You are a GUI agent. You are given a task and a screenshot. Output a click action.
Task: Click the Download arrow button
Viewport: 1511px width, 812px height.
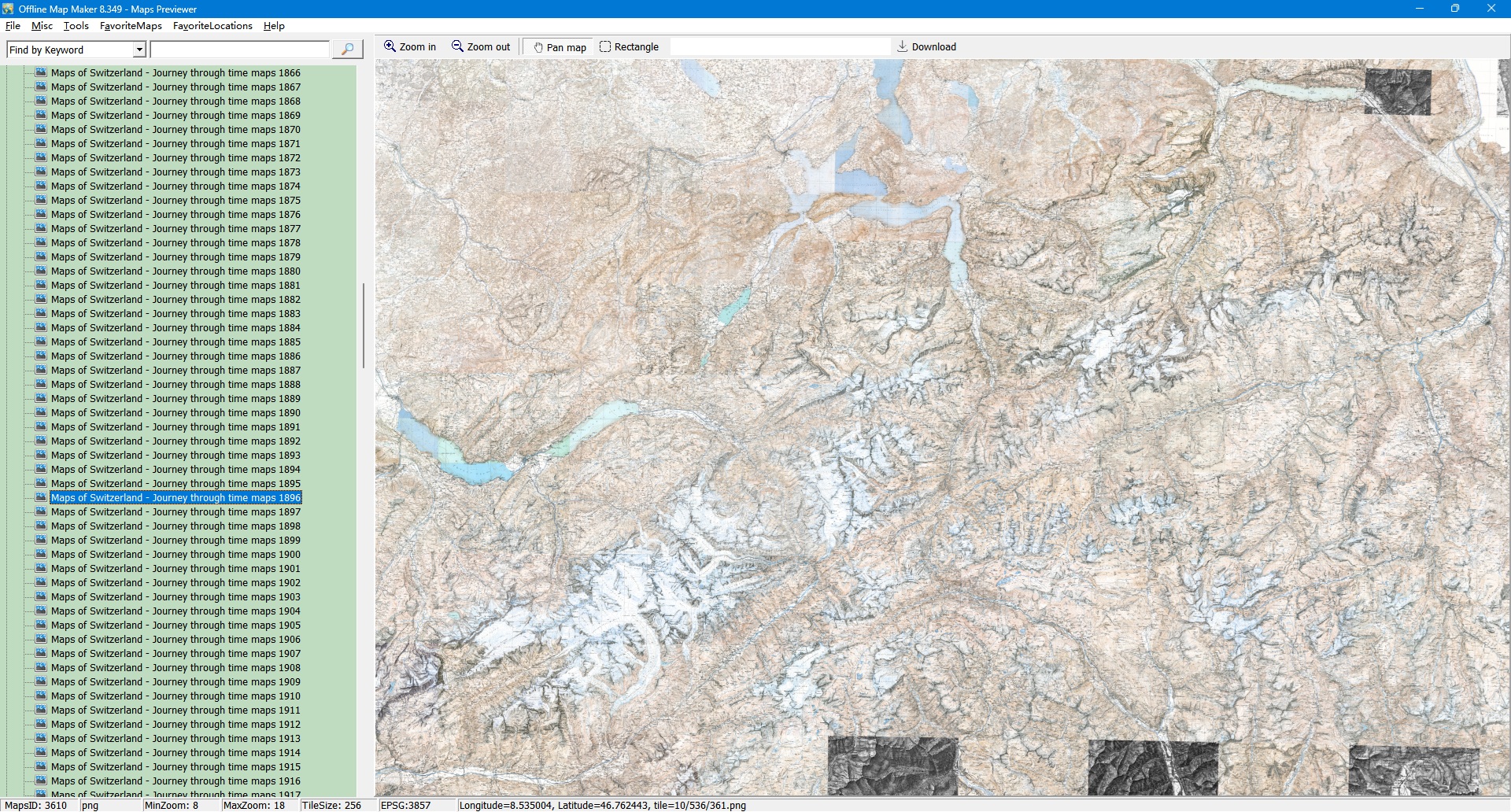(926, 47)
